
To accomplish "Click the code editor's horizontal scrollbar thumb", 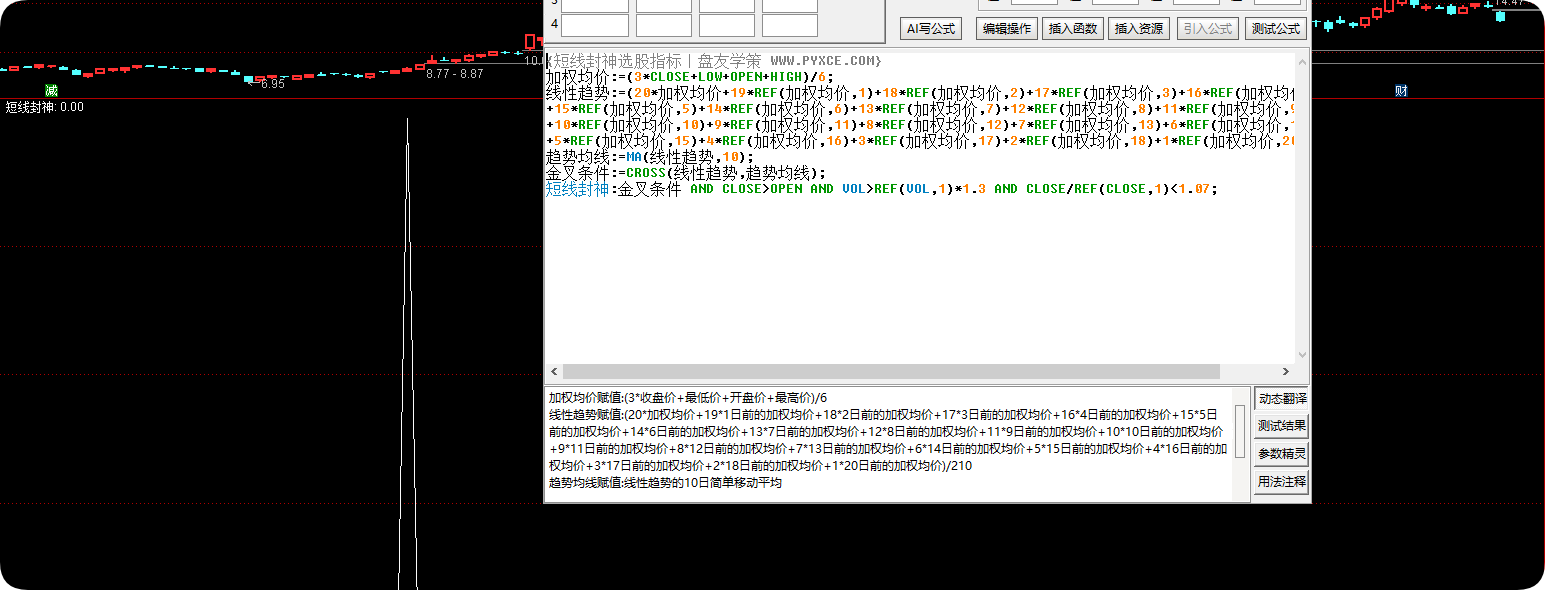I will (891, 371).
